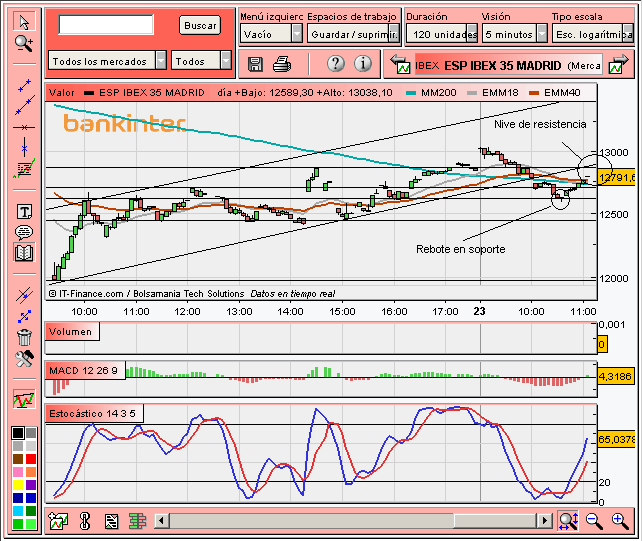643x541 pixels.
Task: Select the Fibonacci levels chart tool
Action: pos(24,169)
